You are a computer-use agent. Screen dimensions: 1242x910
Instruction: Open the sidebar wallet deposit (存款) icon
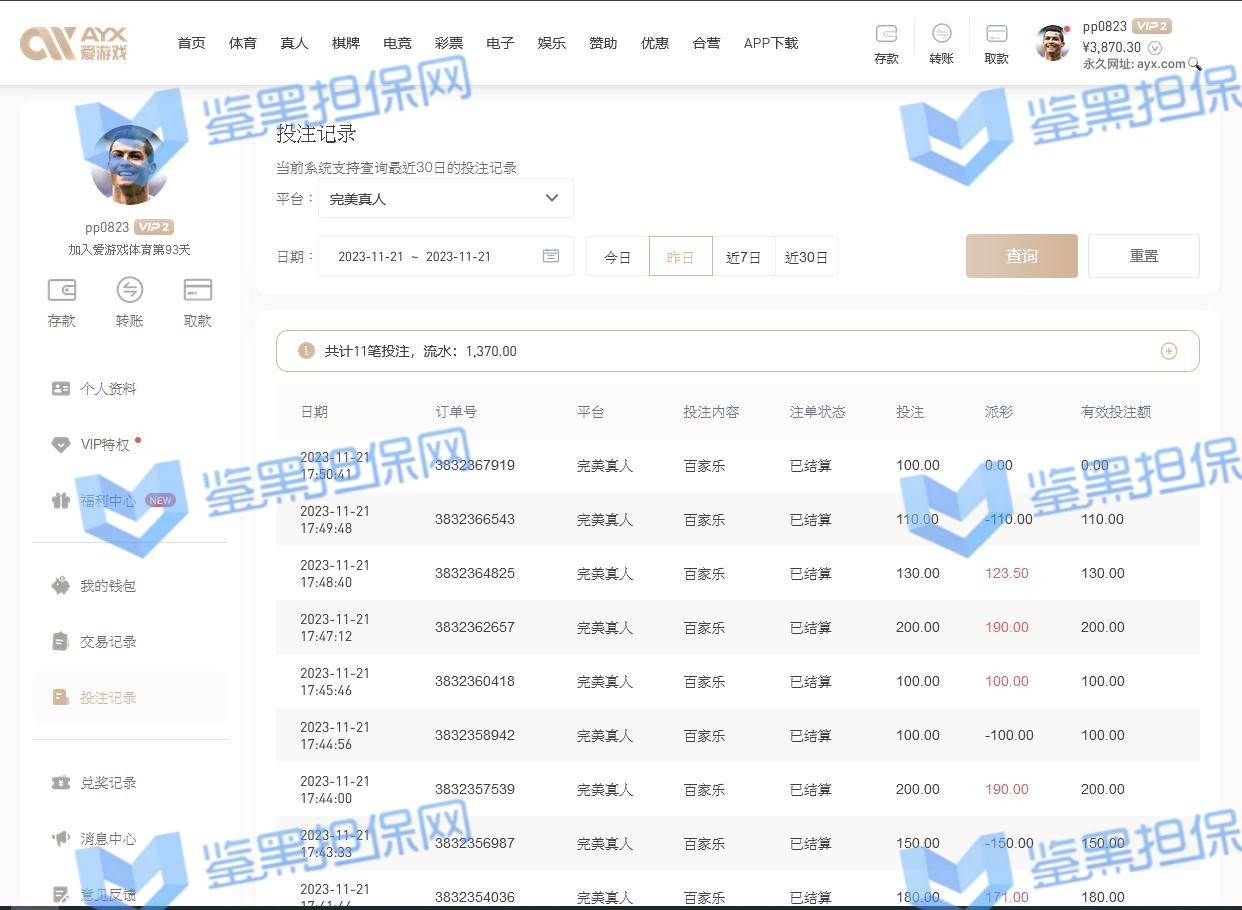tap(62, 291)
